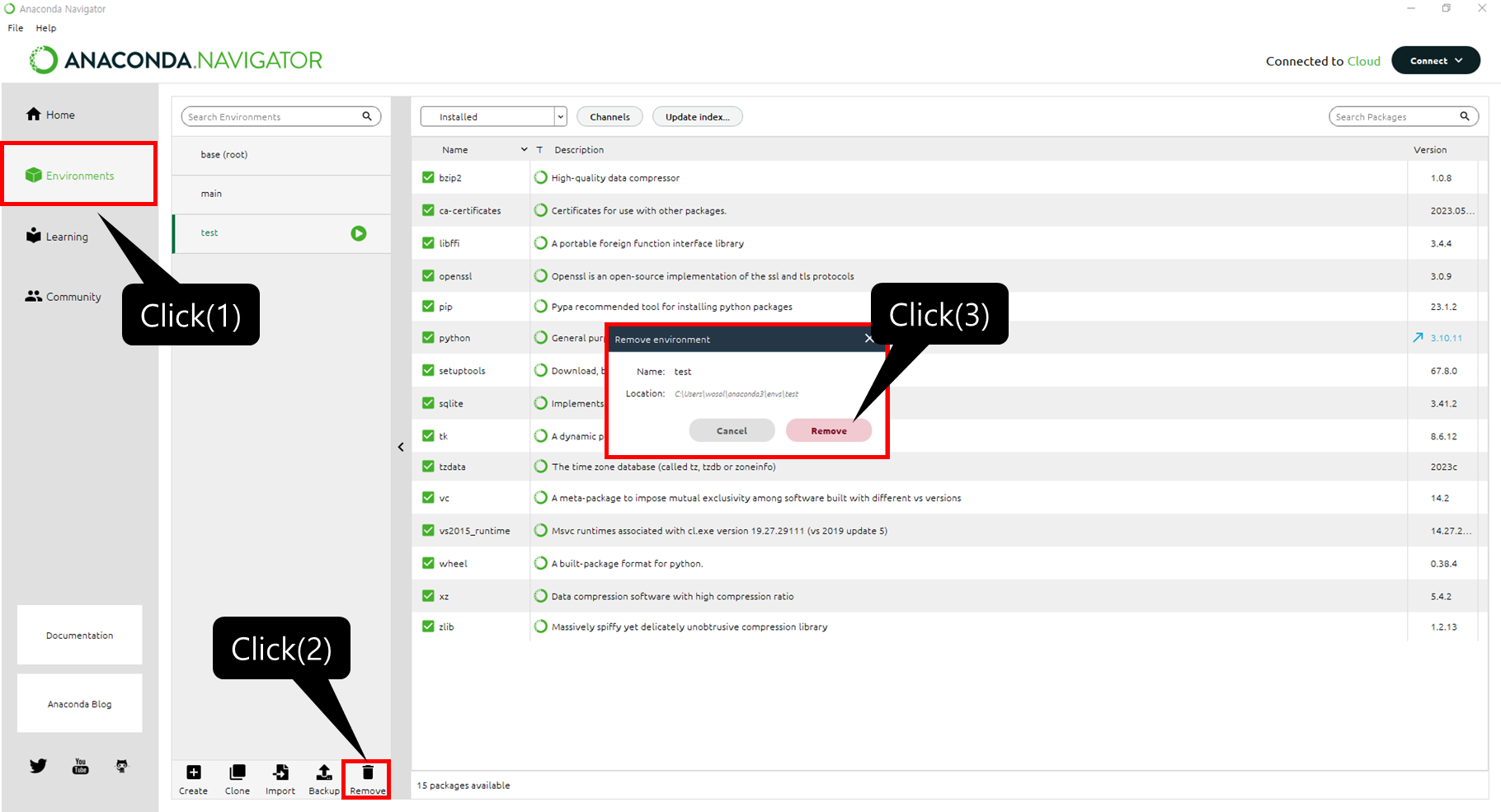
Task: Click the xz package name
Action: [444, 596]
